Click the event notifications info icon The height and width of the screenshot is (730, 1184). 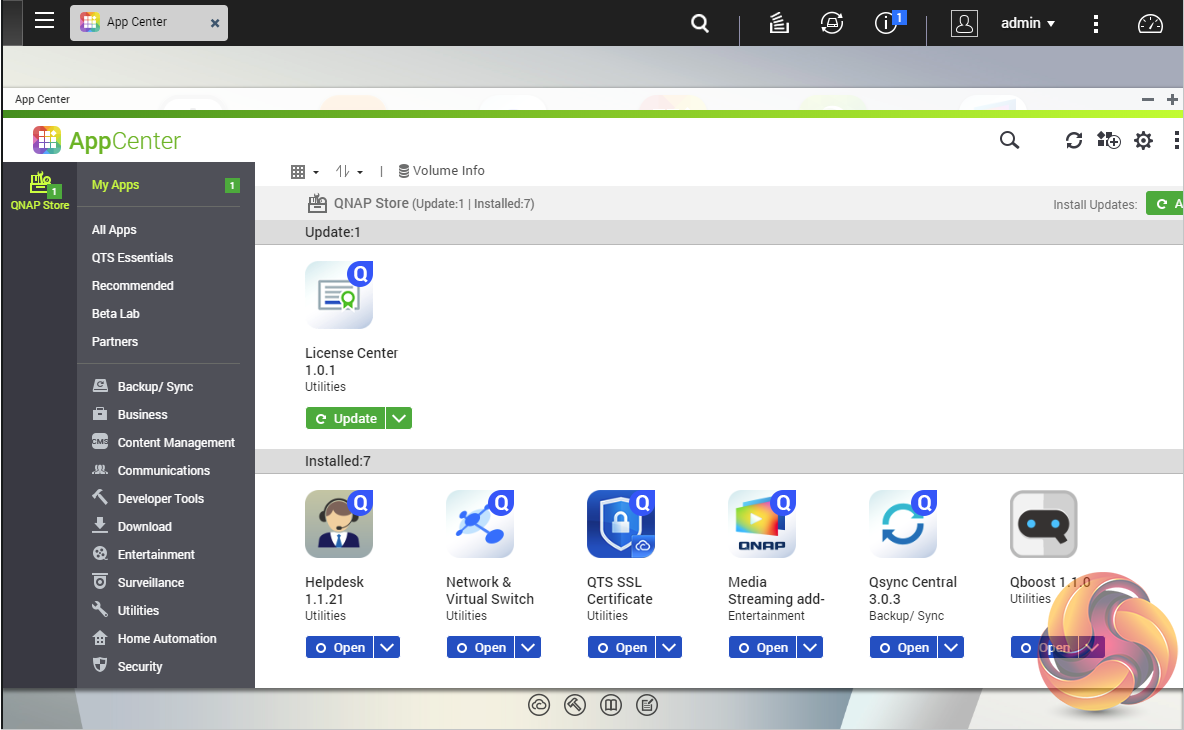886,23
